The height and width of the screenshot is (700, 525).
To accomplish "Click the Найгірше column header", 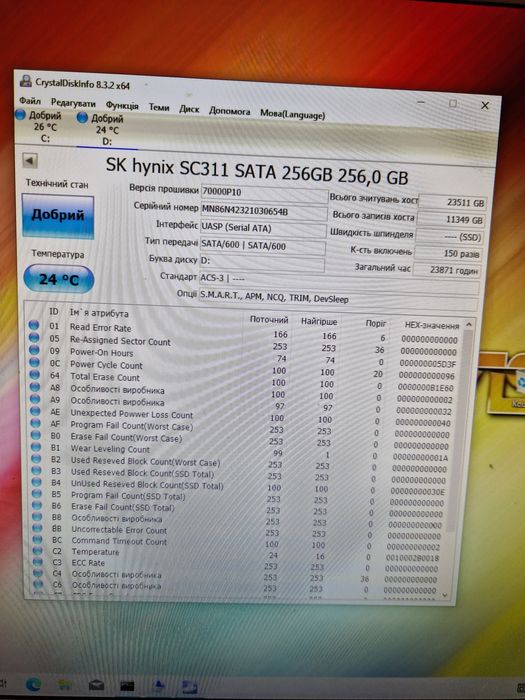I will (319, 321).
